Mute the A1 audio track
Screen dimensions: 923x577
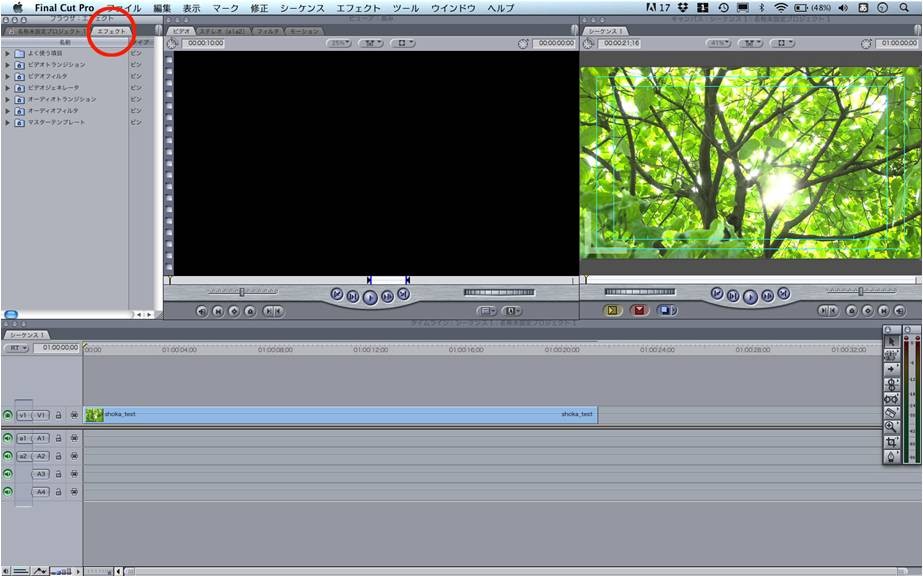tap(8, 438)
